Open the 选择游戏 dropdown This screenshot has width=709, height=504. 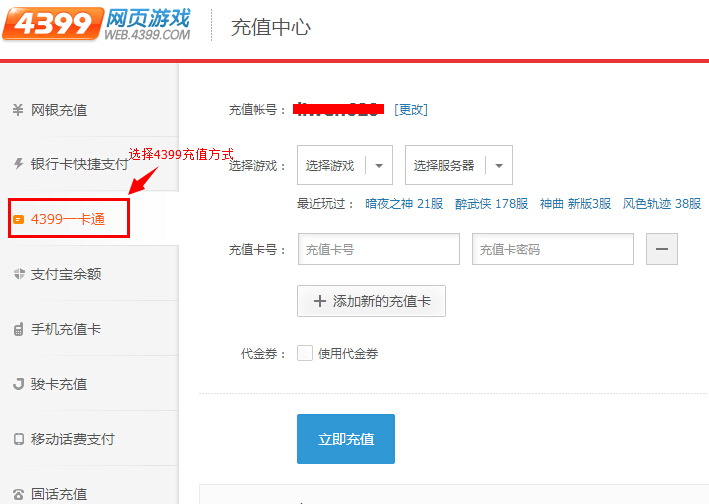(345, 165)
